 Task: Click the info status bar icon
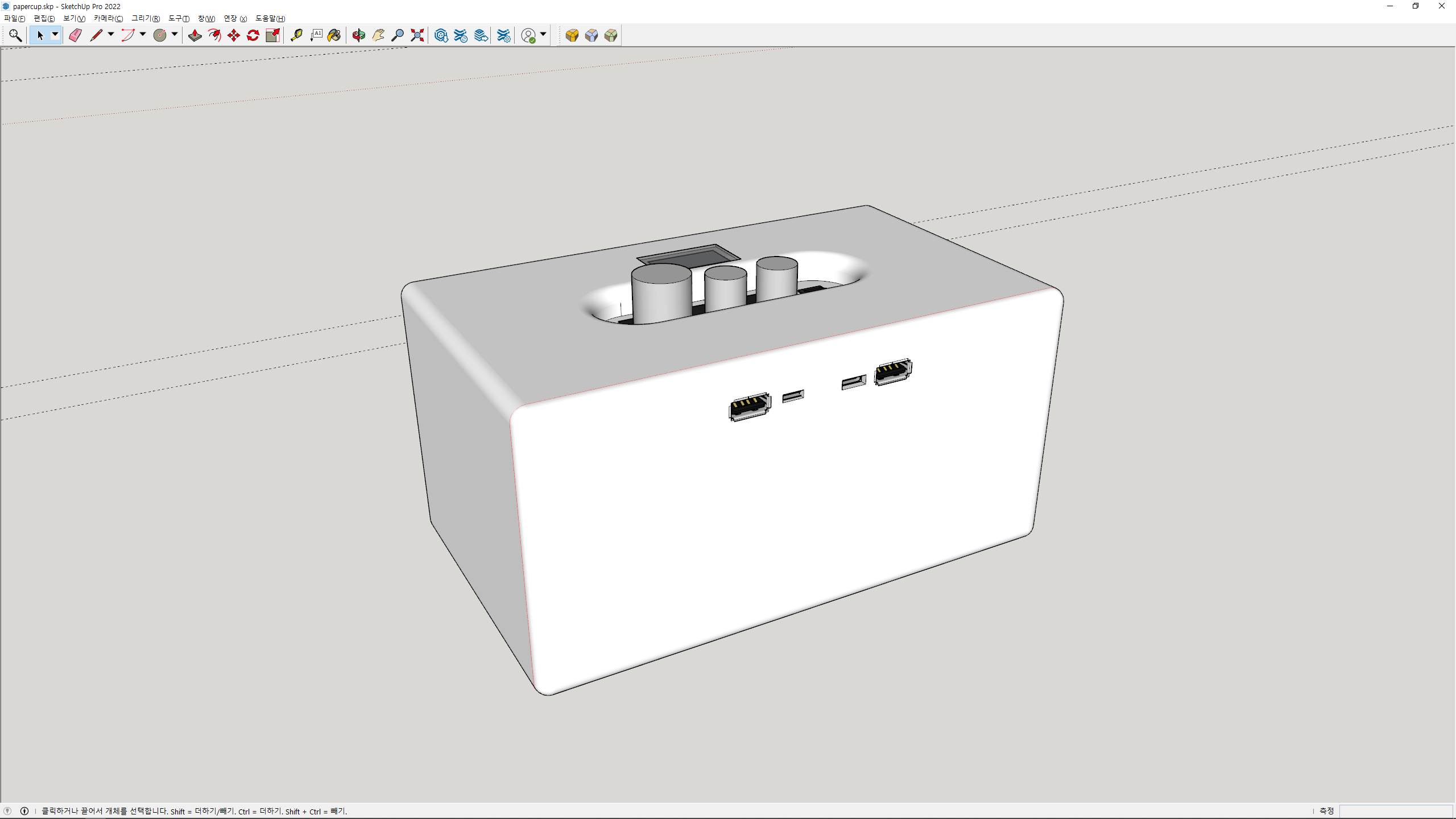point(24,811)
